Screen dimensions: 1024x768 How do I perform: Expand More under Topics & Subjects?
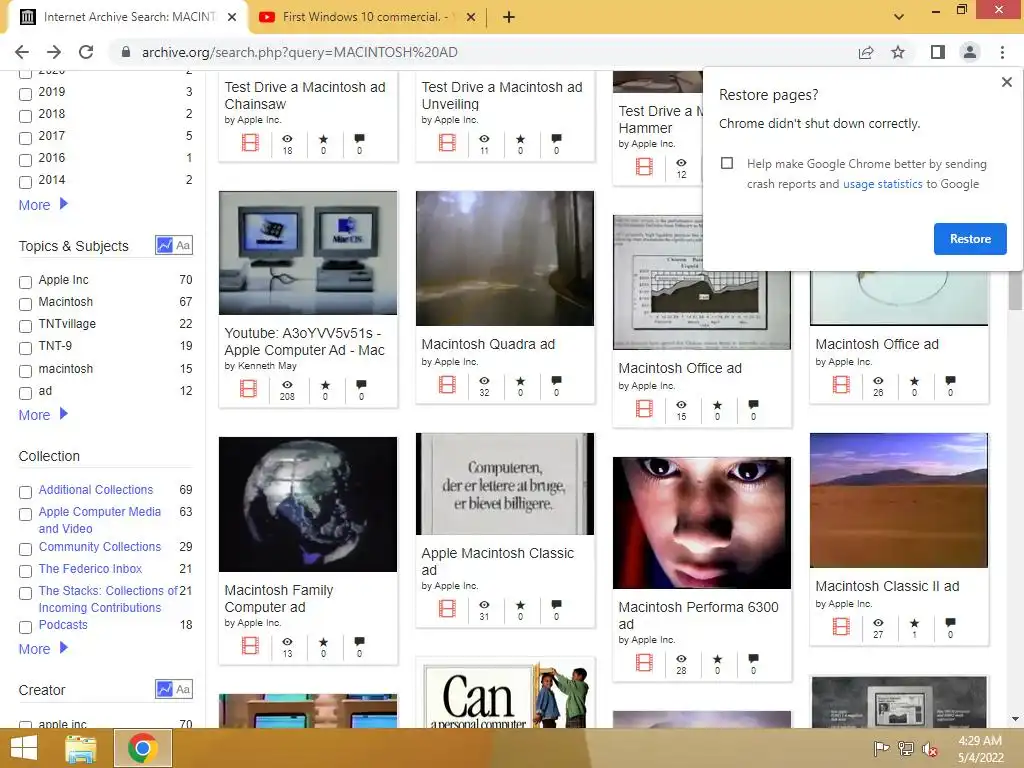pos(43,415)
